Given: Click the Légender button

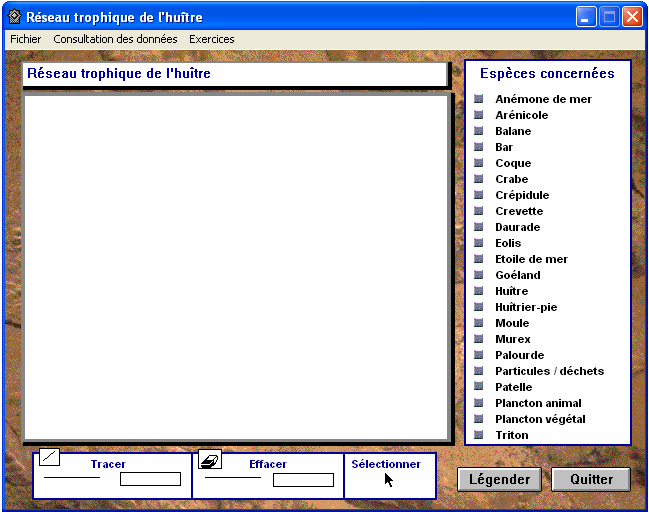Looking at the screenshot, I should click(499, 479).
